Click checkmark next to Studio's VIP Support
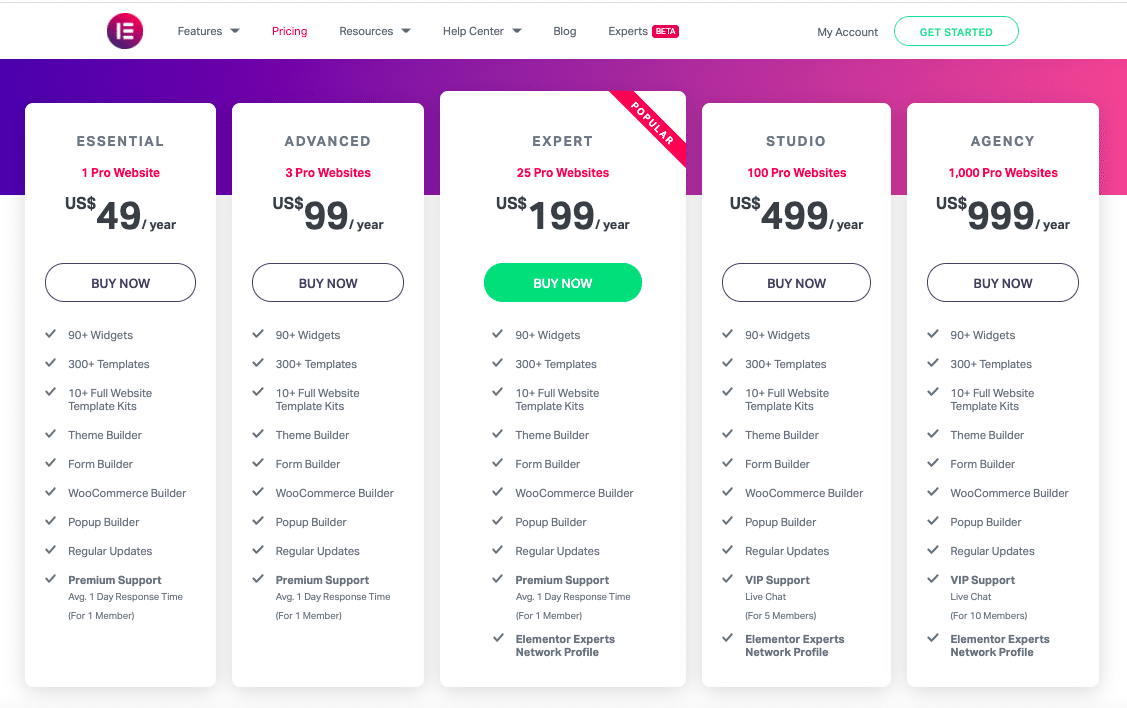1127x708 pixels. [727, 579]
